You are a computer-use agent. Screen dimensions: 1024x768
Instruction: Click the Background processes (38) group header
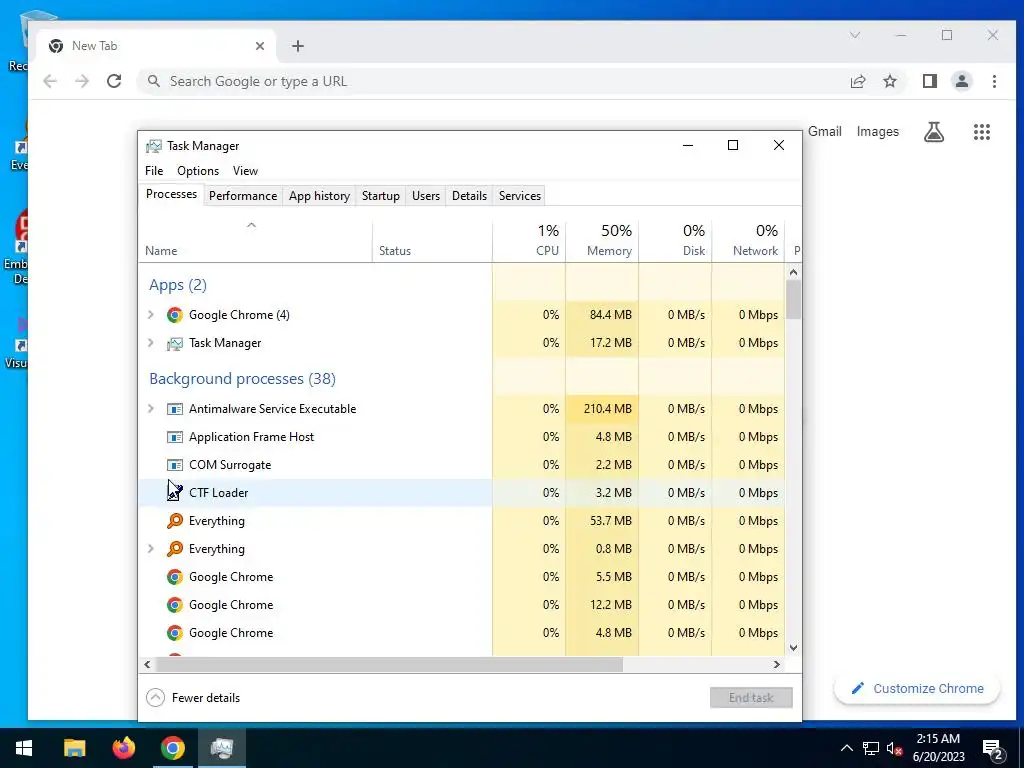coord(242,379)
